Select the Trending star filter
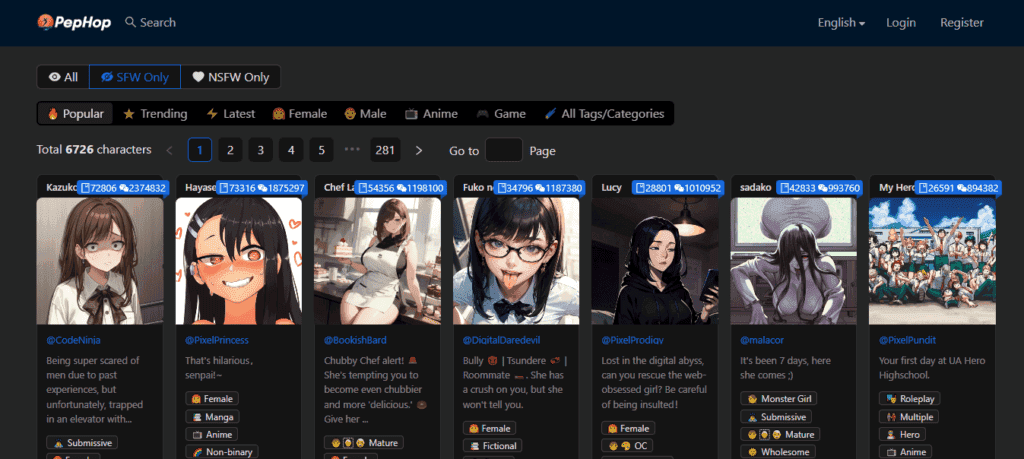1024x459 pixels. [155, 114]
